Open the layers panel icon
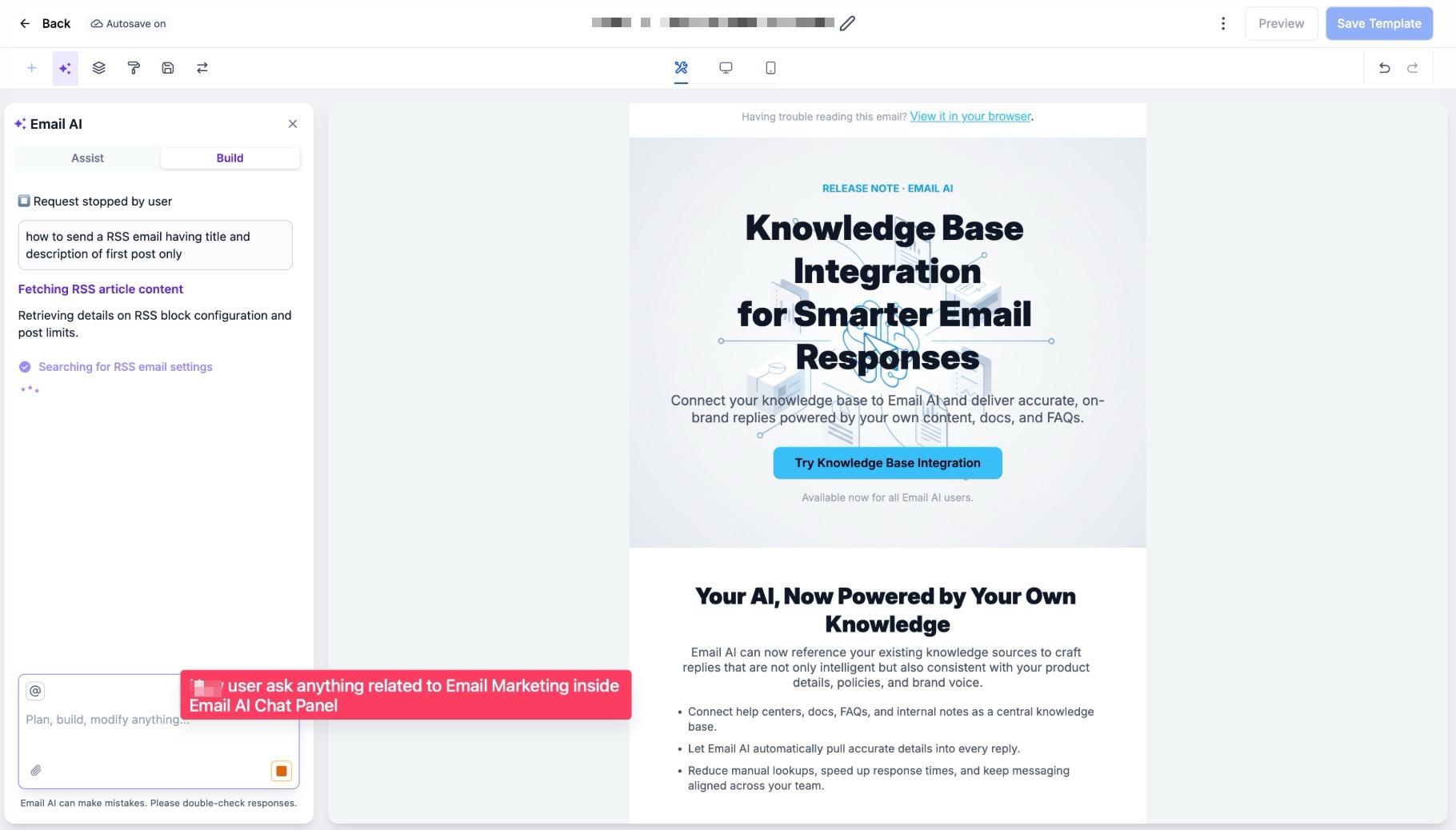Viewport: 1456px width, 830px height. 99,68
